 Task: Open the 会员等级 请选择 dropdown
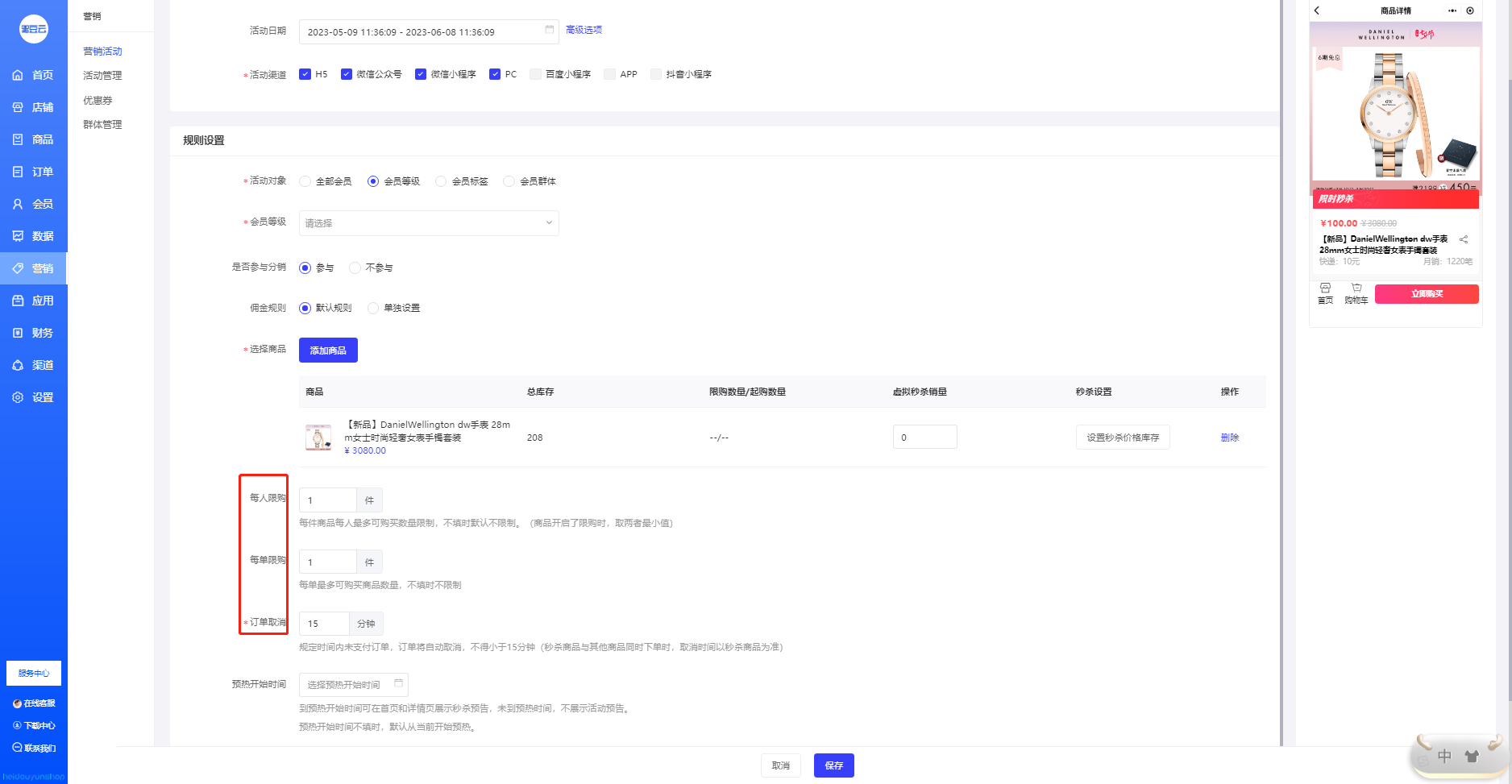coord(429,223)
